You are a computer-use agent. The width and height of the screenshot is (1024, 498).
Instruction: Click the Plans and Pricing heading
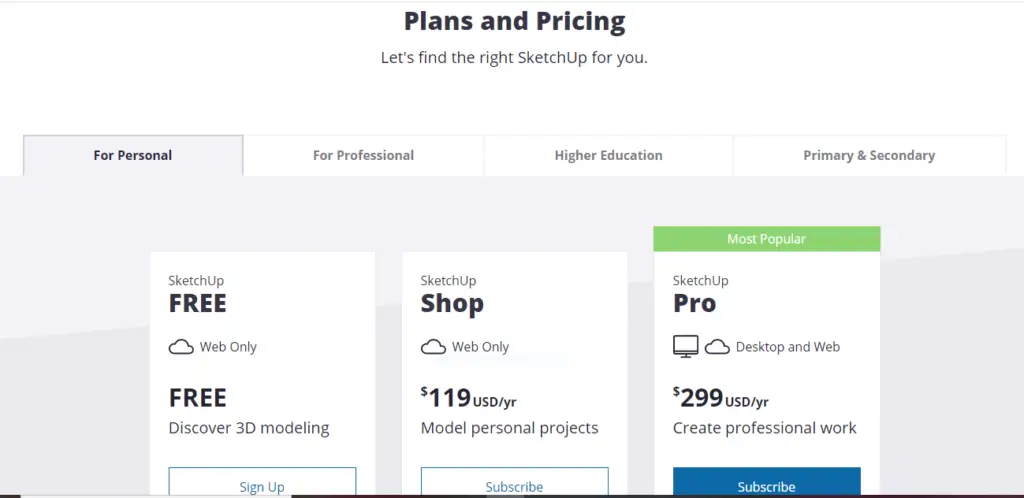[515, 21]
